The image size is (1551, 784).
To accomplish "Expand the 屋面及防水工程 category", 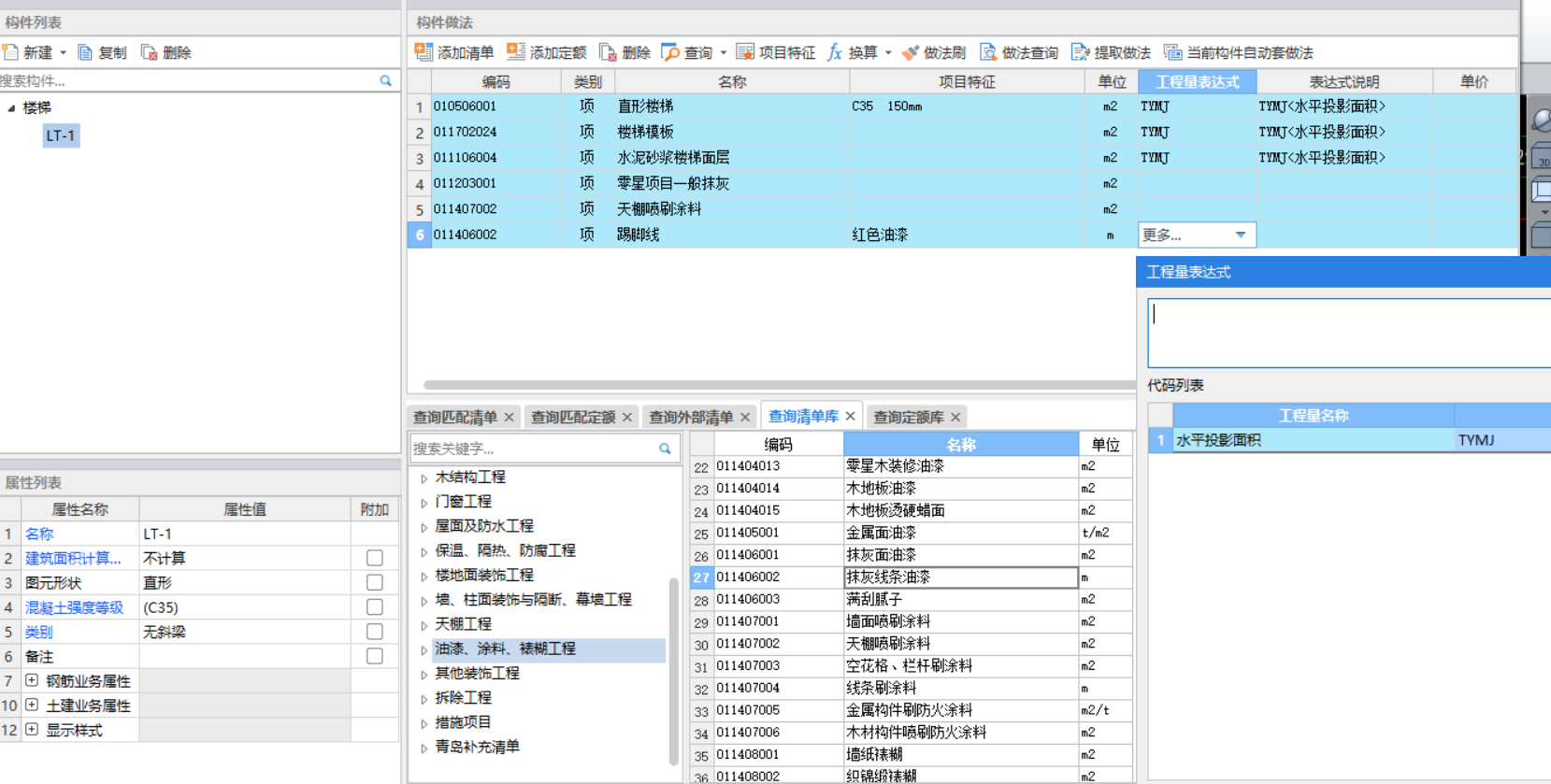I will tap(424, 527).
